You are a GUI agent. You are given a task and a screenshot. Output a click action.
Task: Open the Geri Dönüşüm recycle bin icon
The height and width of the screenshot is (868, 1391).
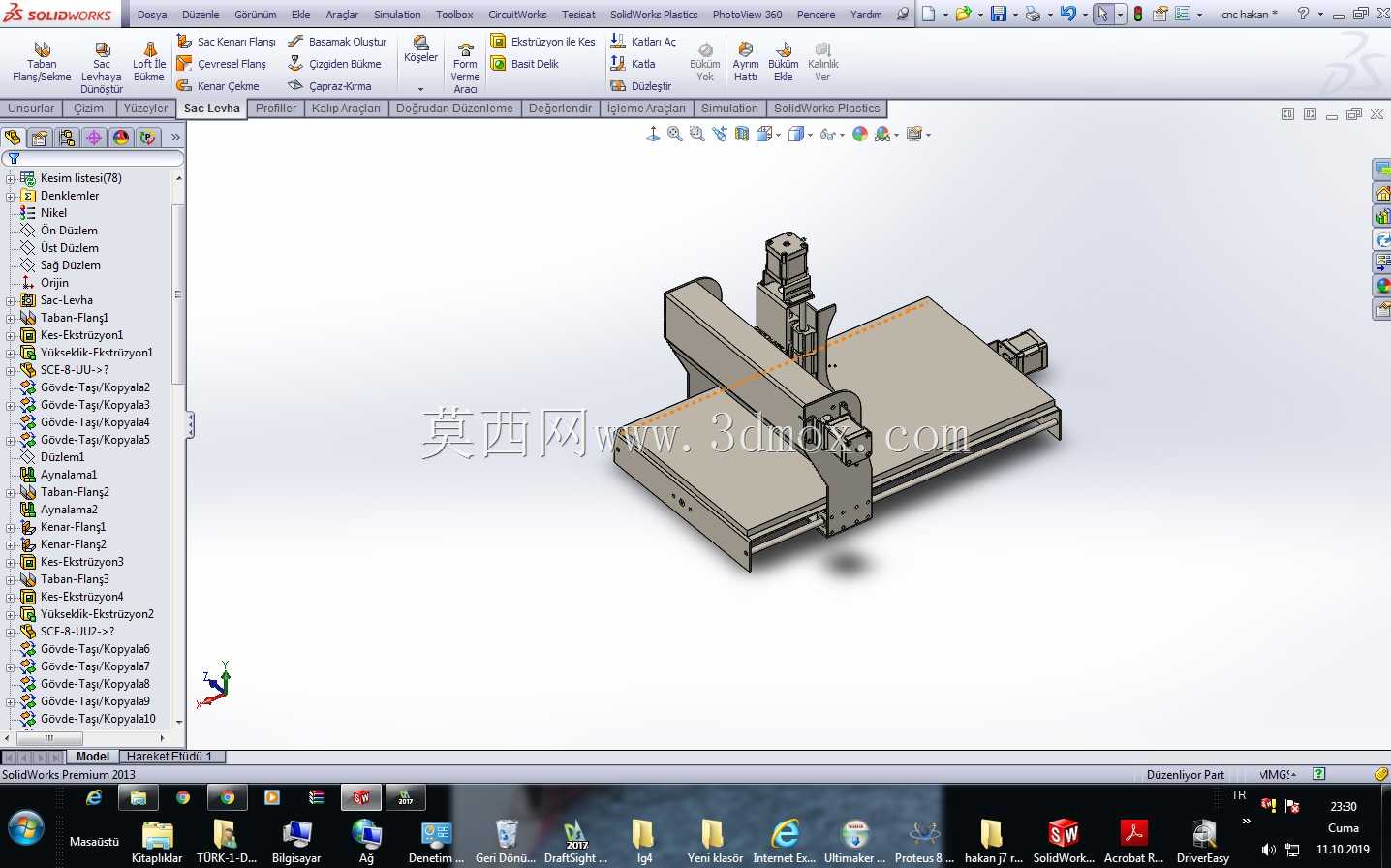pyautogui.click(x=506, y=841)
